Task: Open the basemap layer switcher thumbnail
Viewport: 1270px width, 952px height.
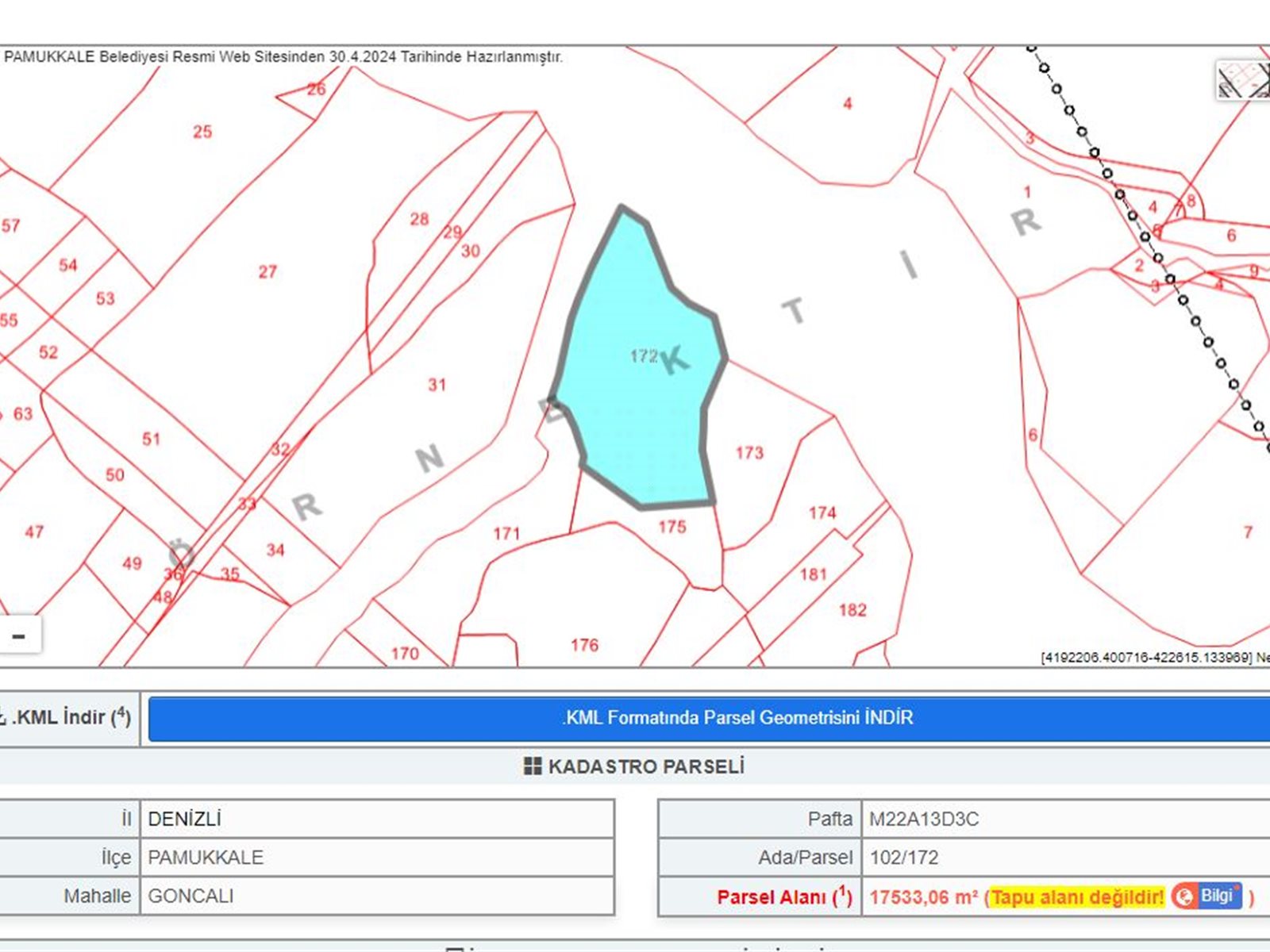Action: pos(1243,79)
